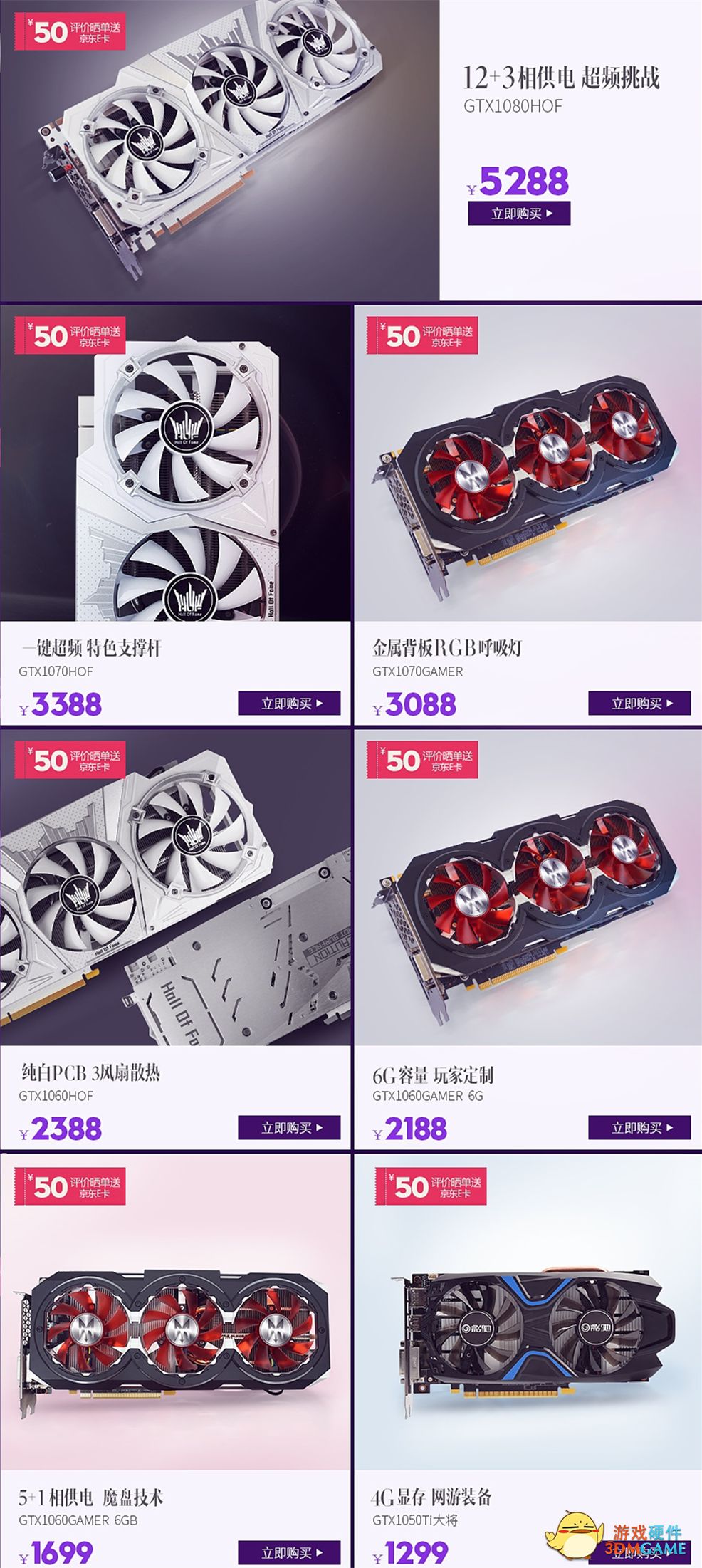
Task: Click buy now for GTX1080HOF
Action: [x=519, y=213]
